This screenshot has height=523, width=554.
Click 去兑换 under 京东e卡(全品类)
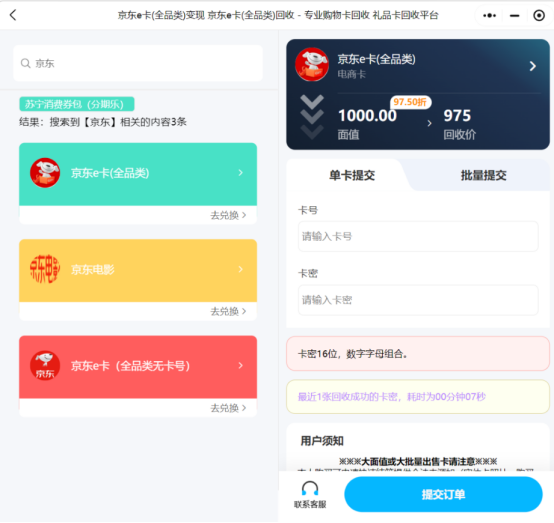coord(228,215)
